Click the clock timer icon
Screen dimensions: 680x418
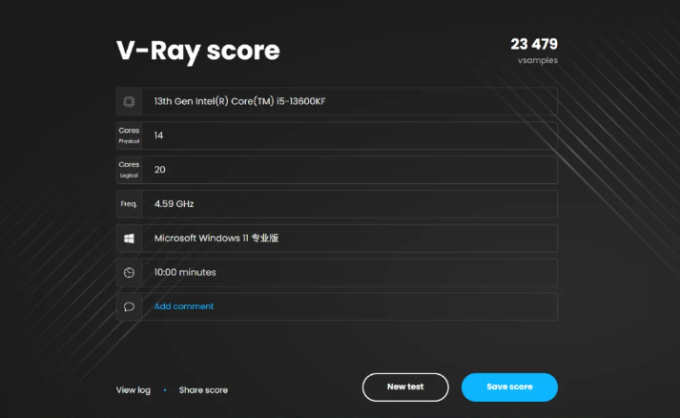coord(129,273)
